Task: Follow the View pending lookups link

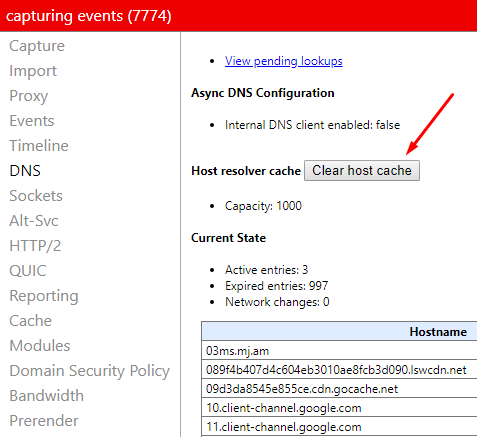Action: [x=284, y=61]
